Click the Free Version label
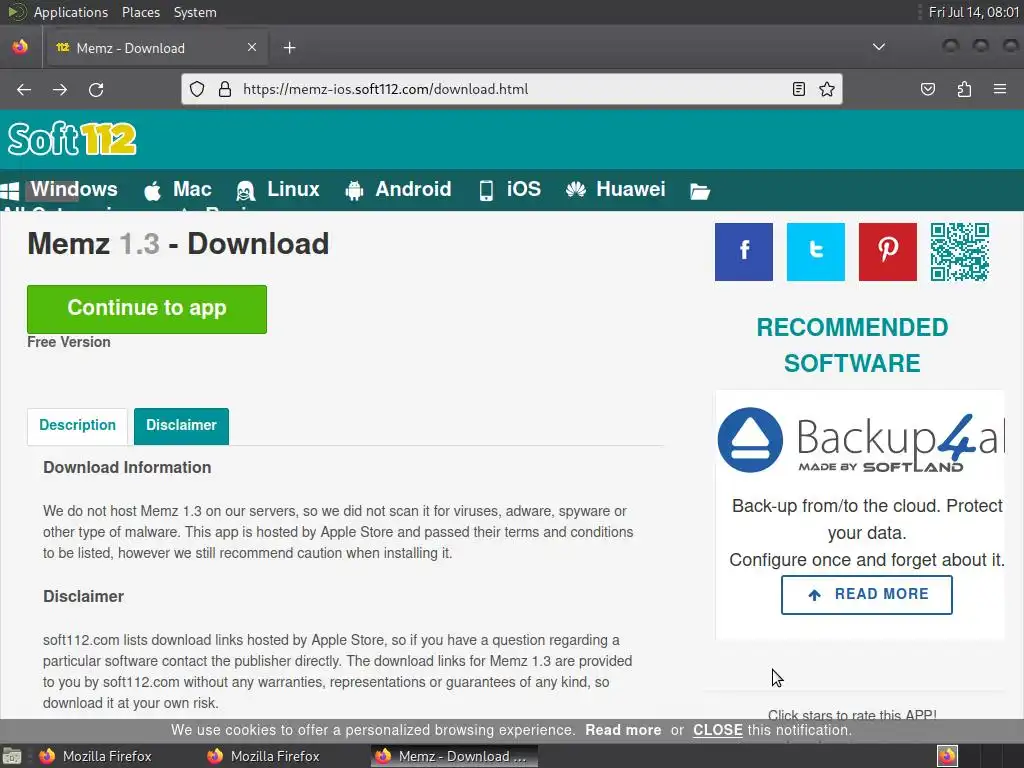Viewport: 1024px width, 768px height. coord(69,342)
